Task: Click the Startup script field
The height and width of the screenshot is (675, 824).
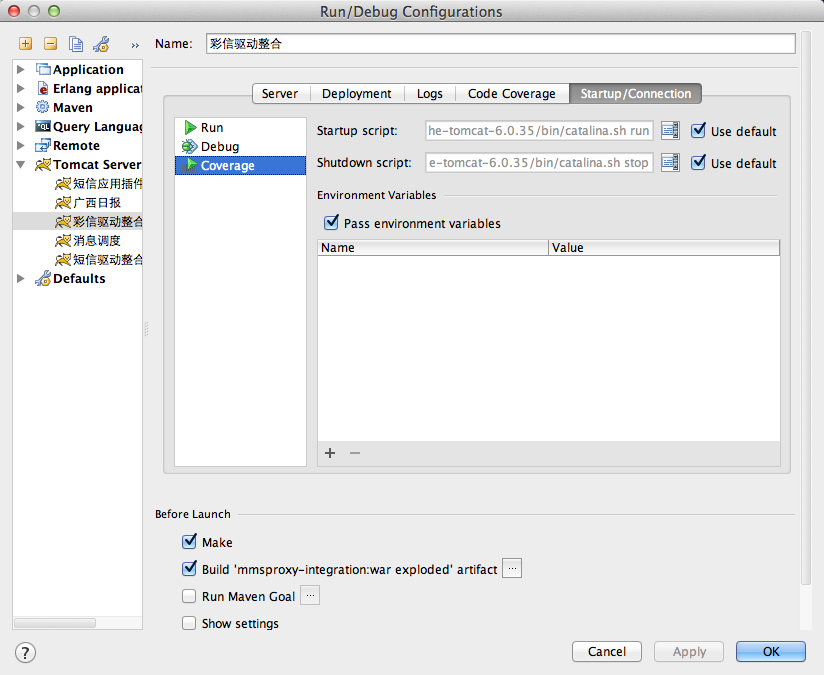Action: [539, 130]
